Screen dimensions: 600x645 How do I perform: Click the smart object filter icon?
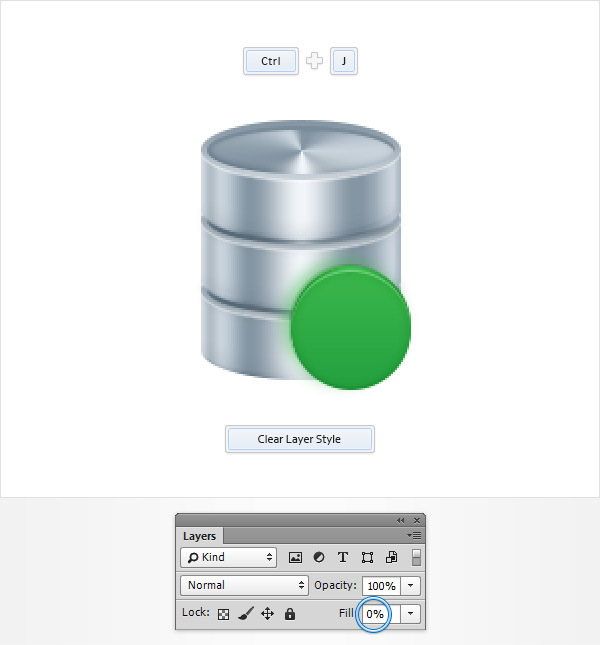click(x=391, y=558)
